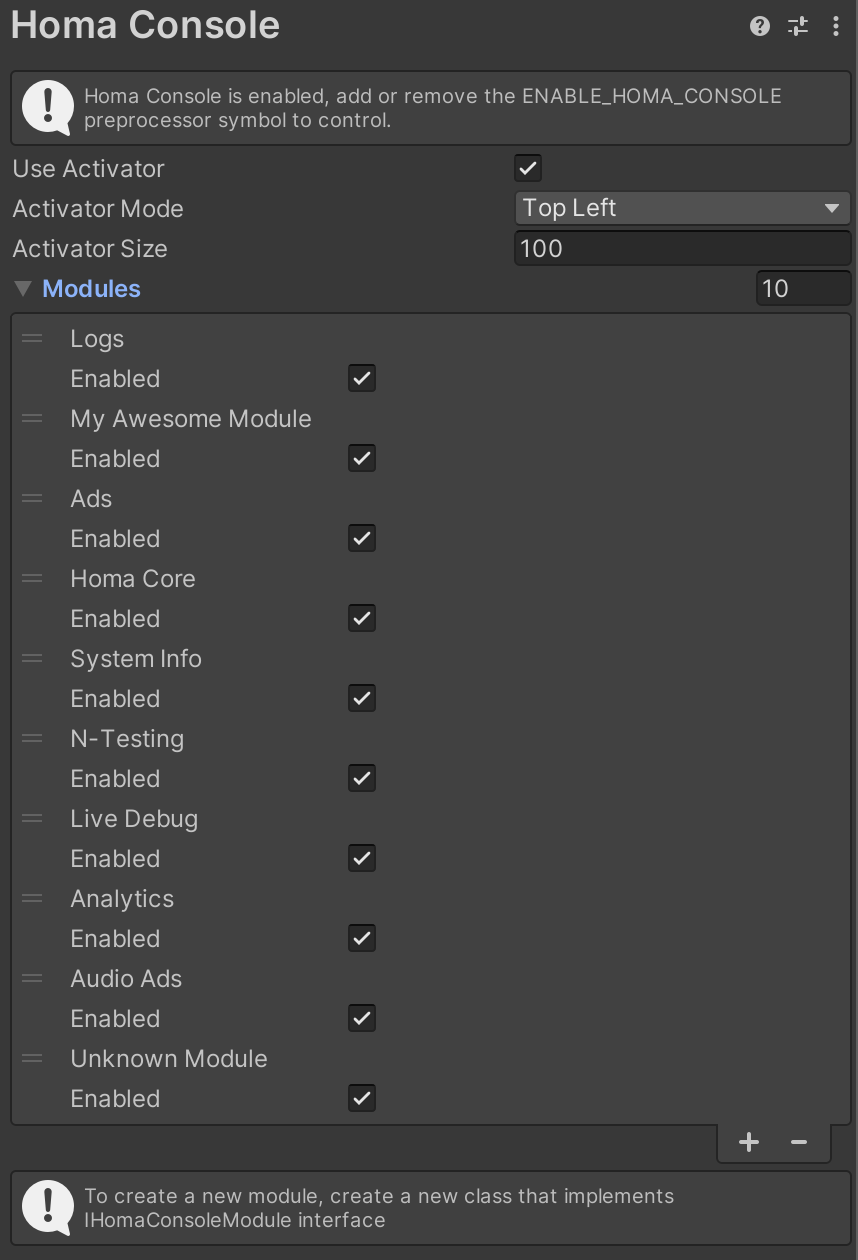Toggle Enabled for Homa Core module
The image size is (858, 1260).
362,619
